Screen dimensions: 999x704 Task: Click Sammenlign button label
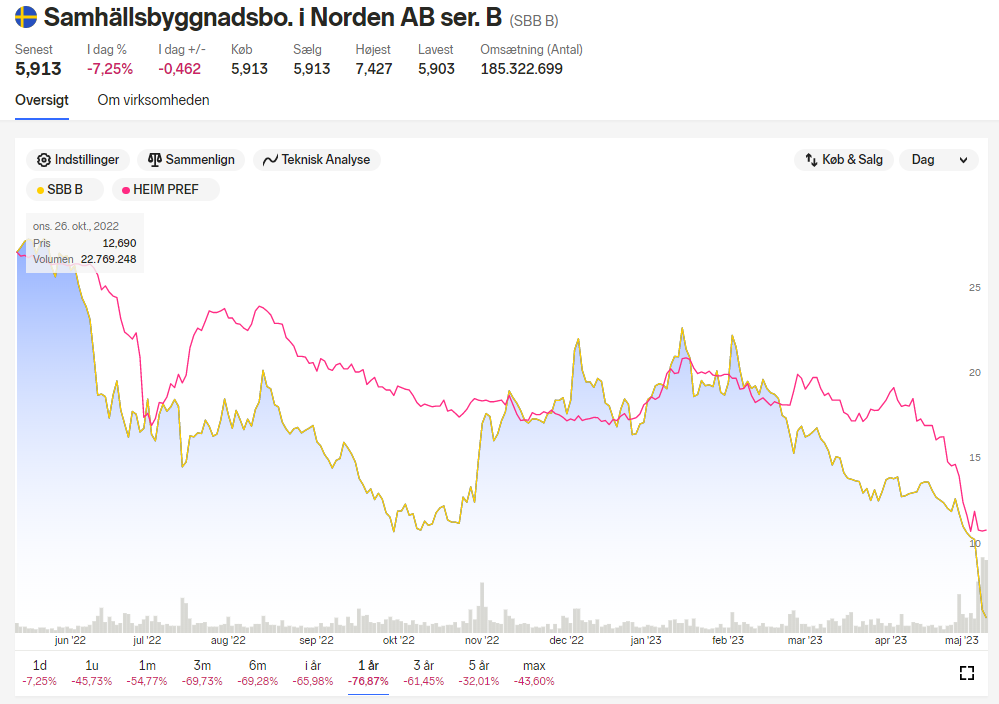(200, 160)
